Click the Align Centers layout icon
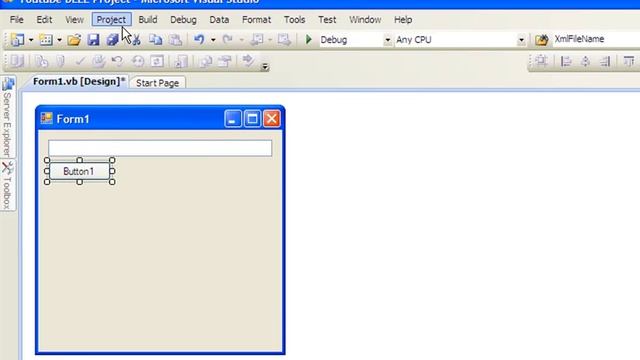This screenshot has width=640, height=360. tap(585, 61)
